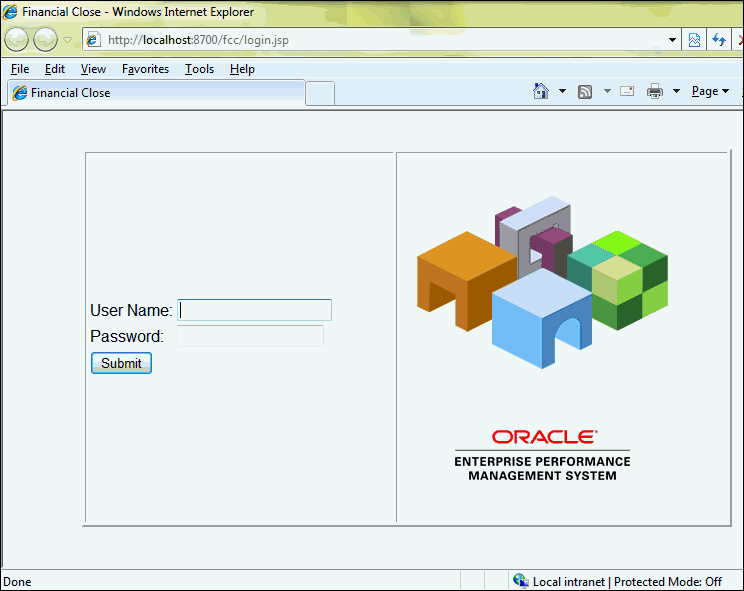Expand the Print dropdown arrow
Screen dimensions: 744x591
point(677,91)
